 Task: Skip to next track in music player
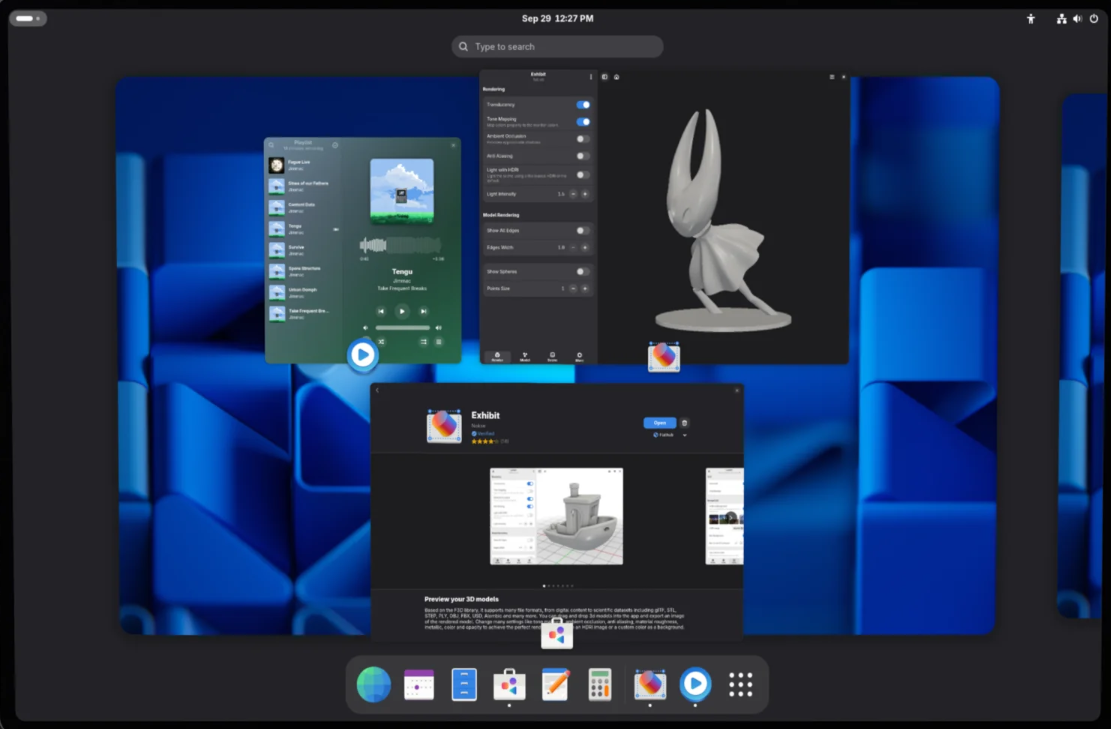click(x=424, y=311)
